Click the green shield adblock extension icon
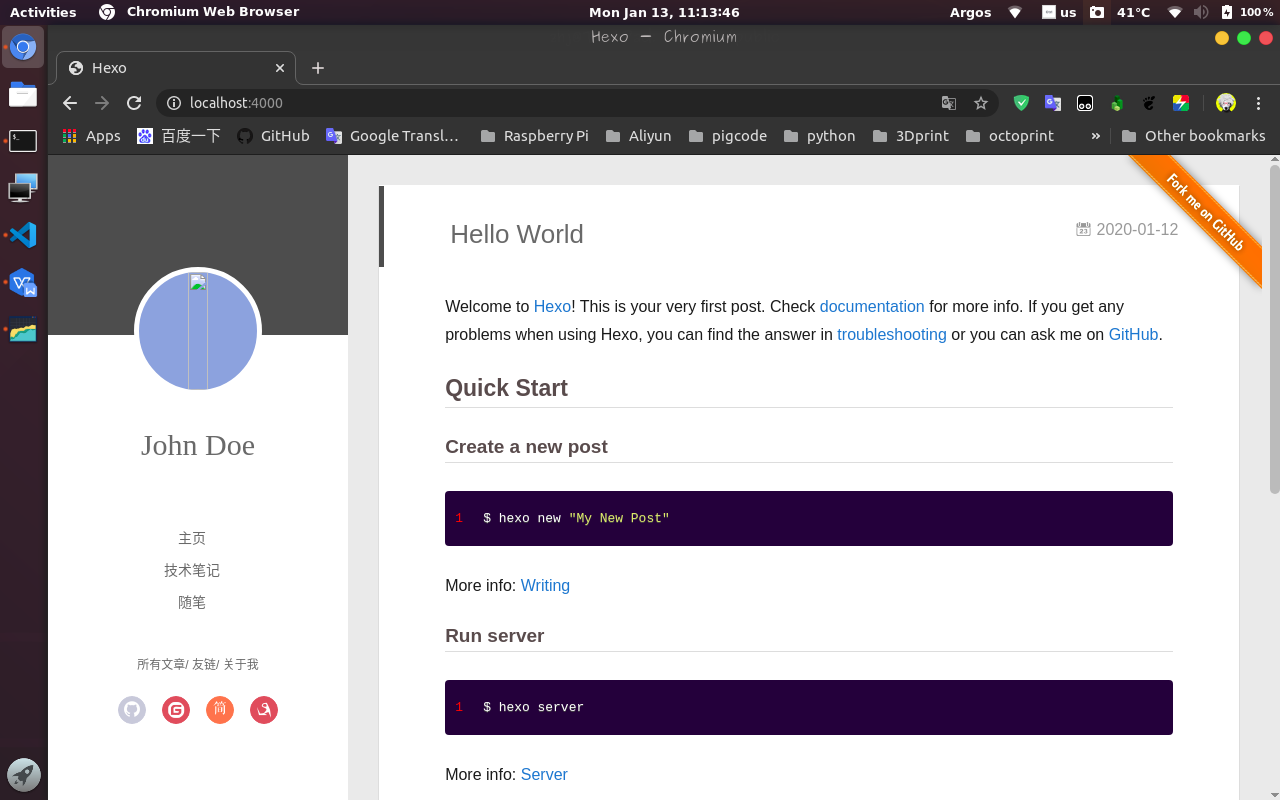 tap(1021, 103)
